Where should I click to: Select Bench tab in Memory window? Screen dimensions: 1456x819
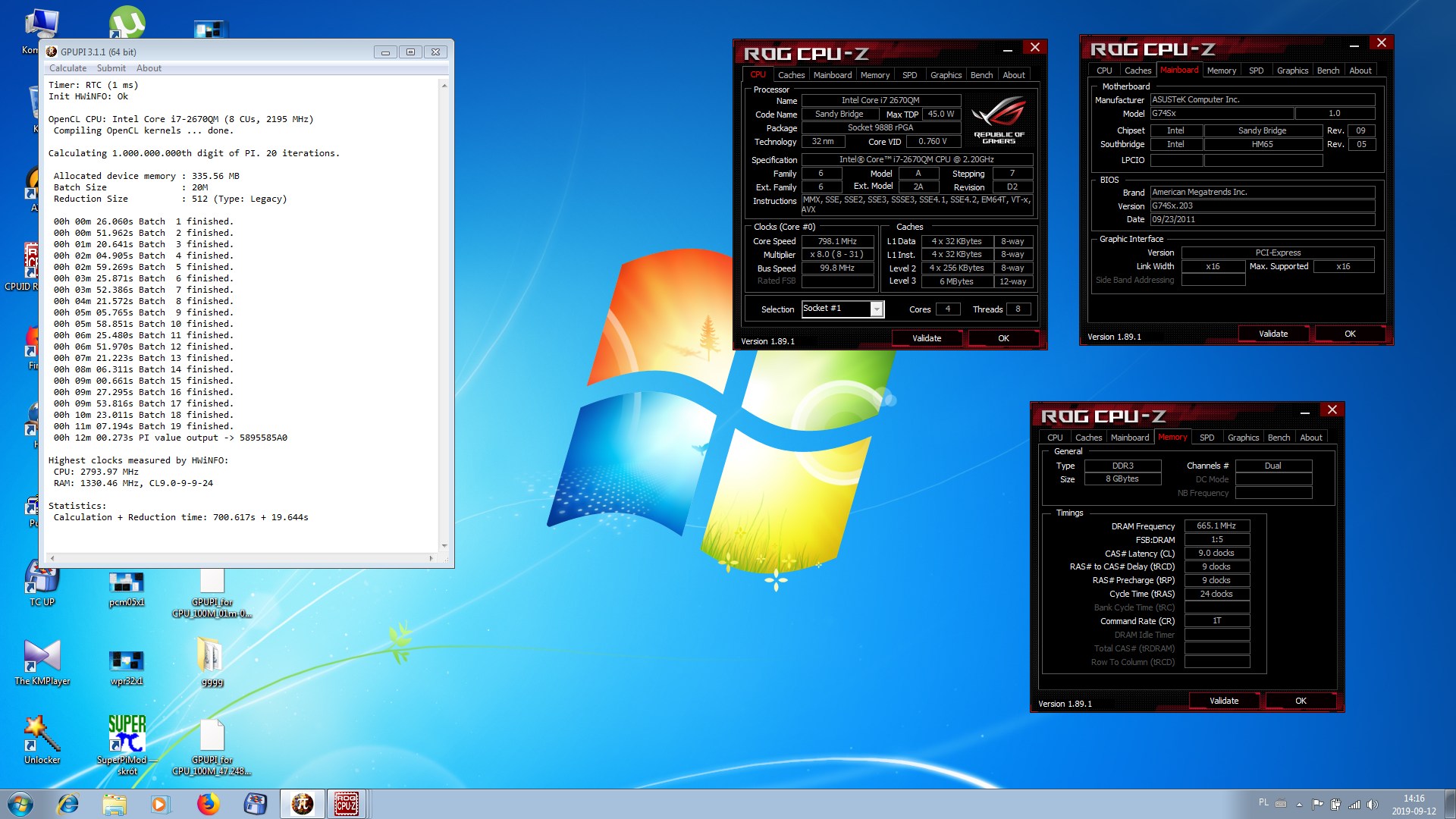click(1279, 438)
